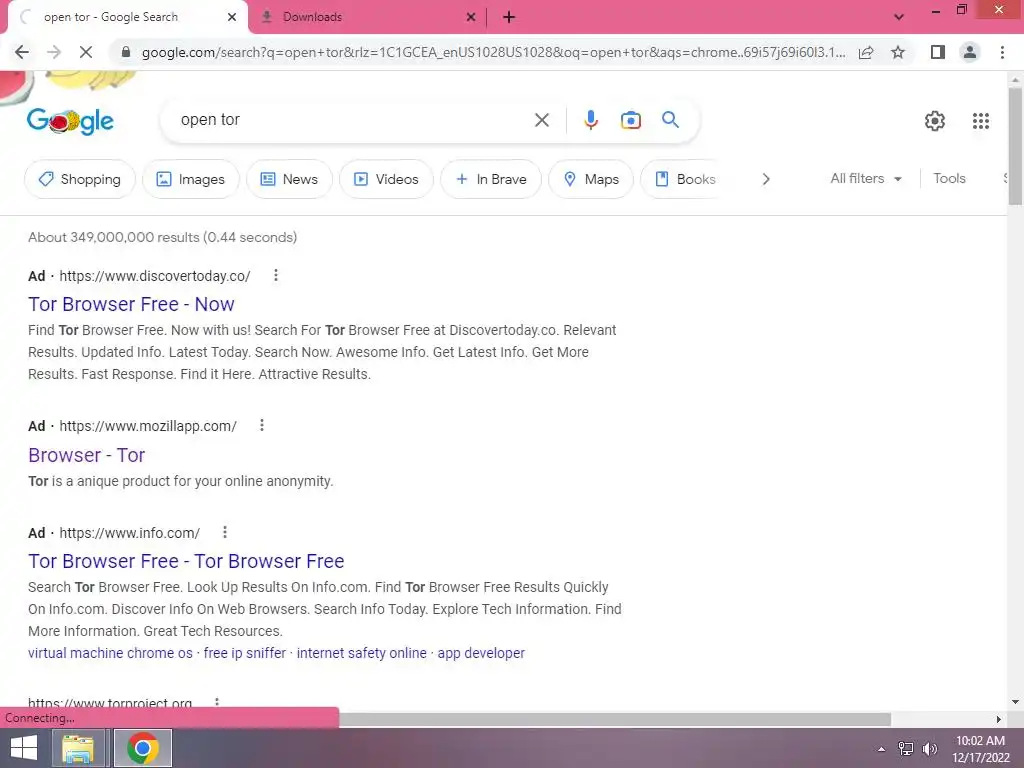Expand the All filters dropdown

[866, 178]
